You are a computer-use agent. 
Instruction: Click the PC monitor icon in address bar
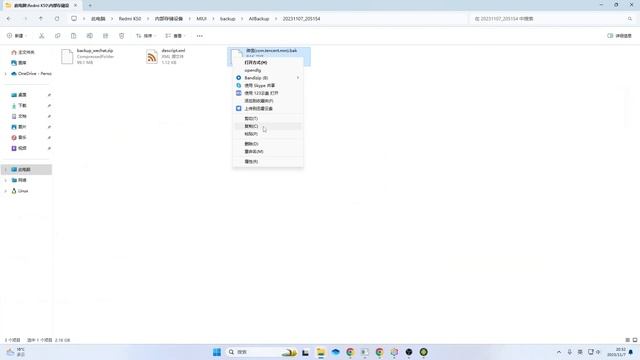(x=74, y=19)
